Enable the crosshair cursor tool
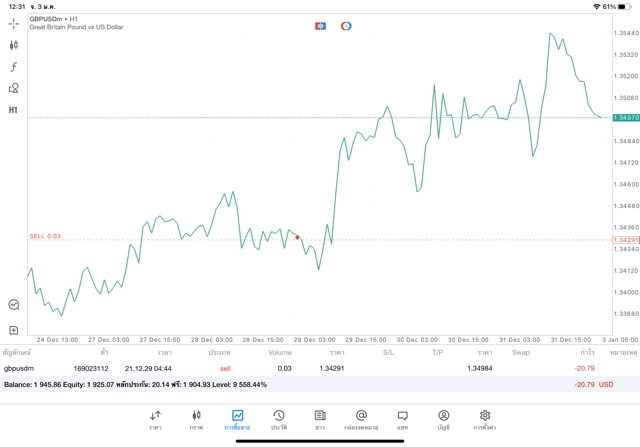The height and width of the screenshot is (447, 640). pos(14,23)
